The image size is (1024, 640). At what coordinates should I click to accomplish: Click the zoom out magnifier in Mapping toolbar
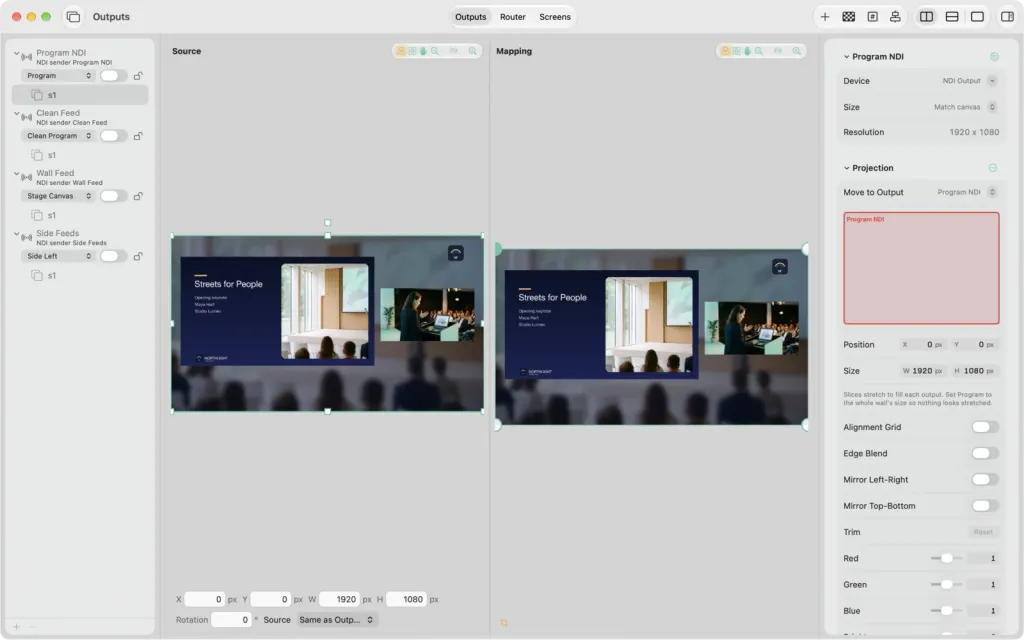pos(759,51)
